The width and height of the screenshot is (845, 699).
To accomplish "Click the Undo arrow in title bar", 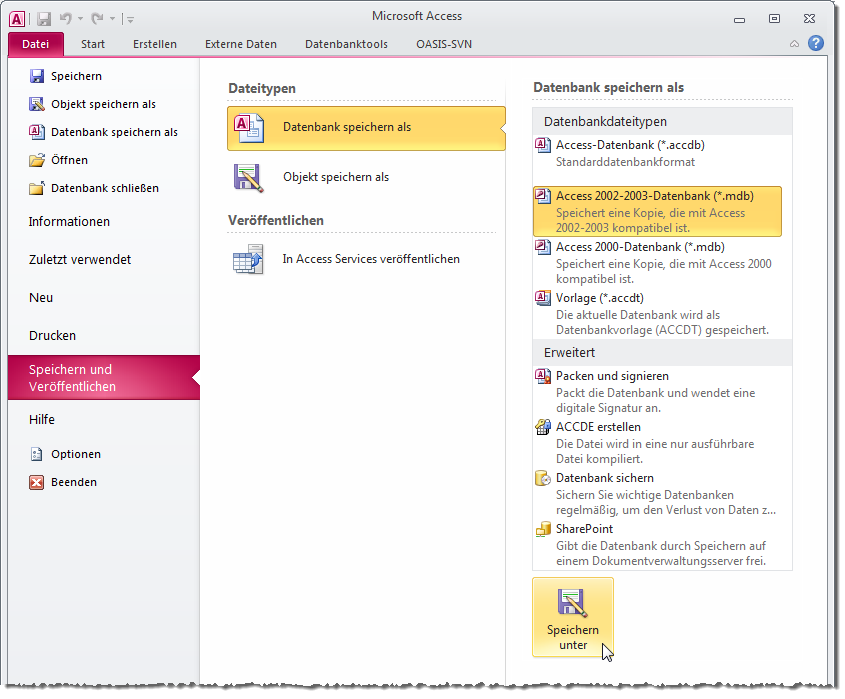I will 66,18.
